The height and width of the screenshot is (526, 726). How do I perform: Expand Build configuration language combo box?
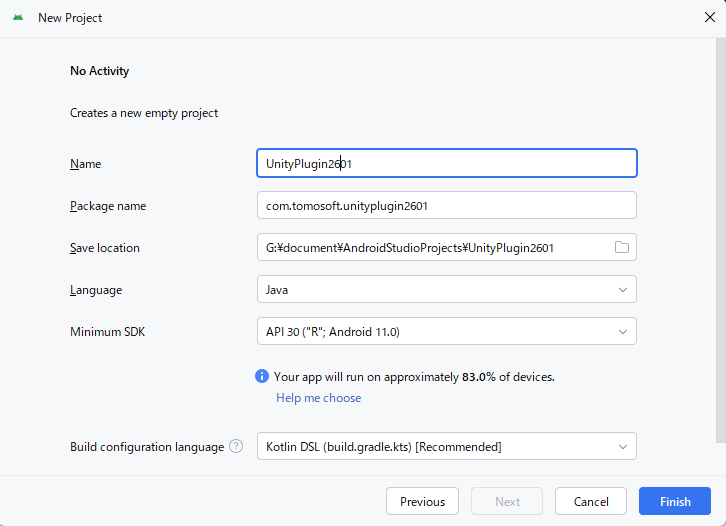coord(446,446)
